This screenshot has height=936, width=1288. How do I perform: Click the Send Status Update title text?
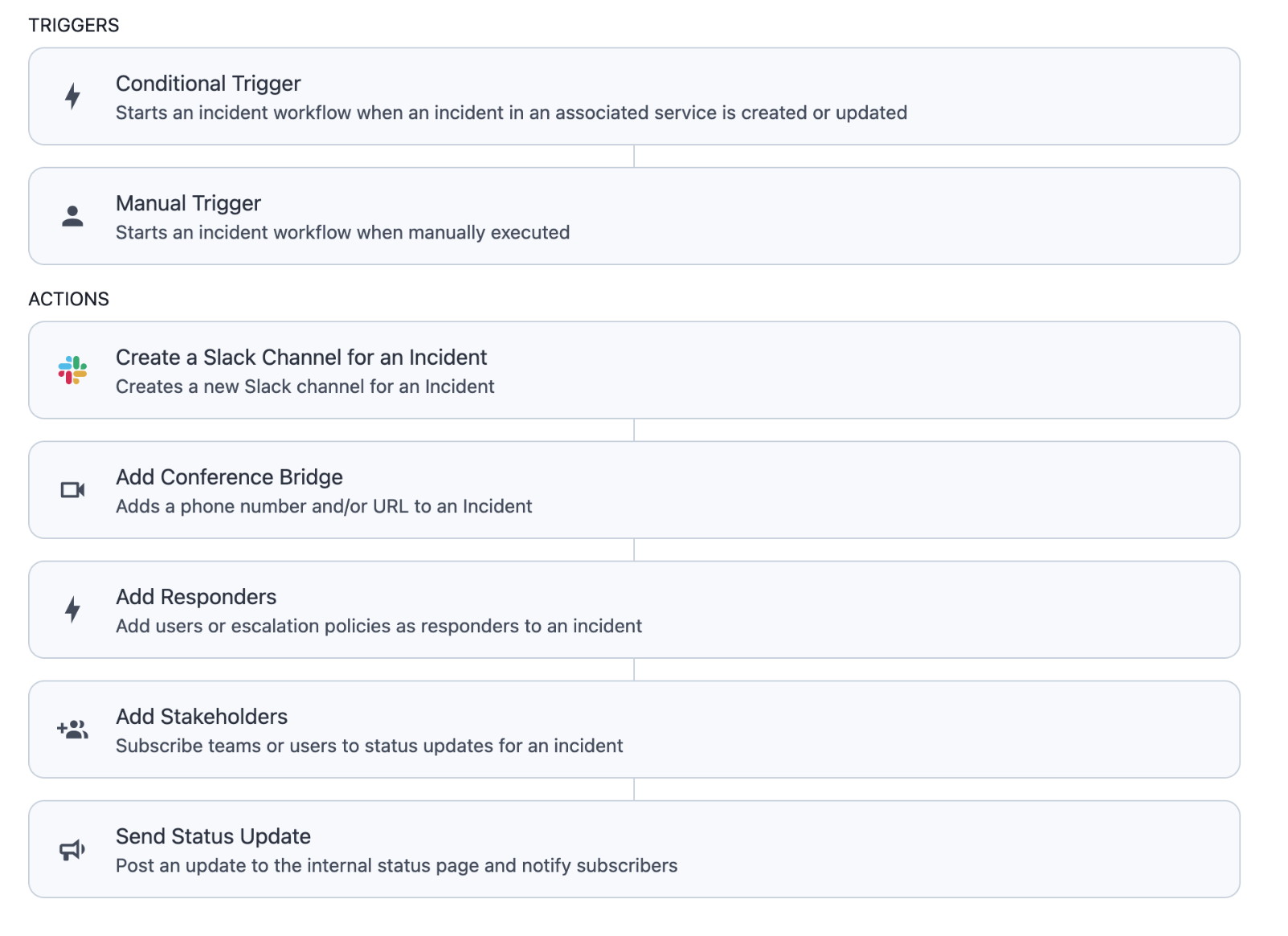213,836
